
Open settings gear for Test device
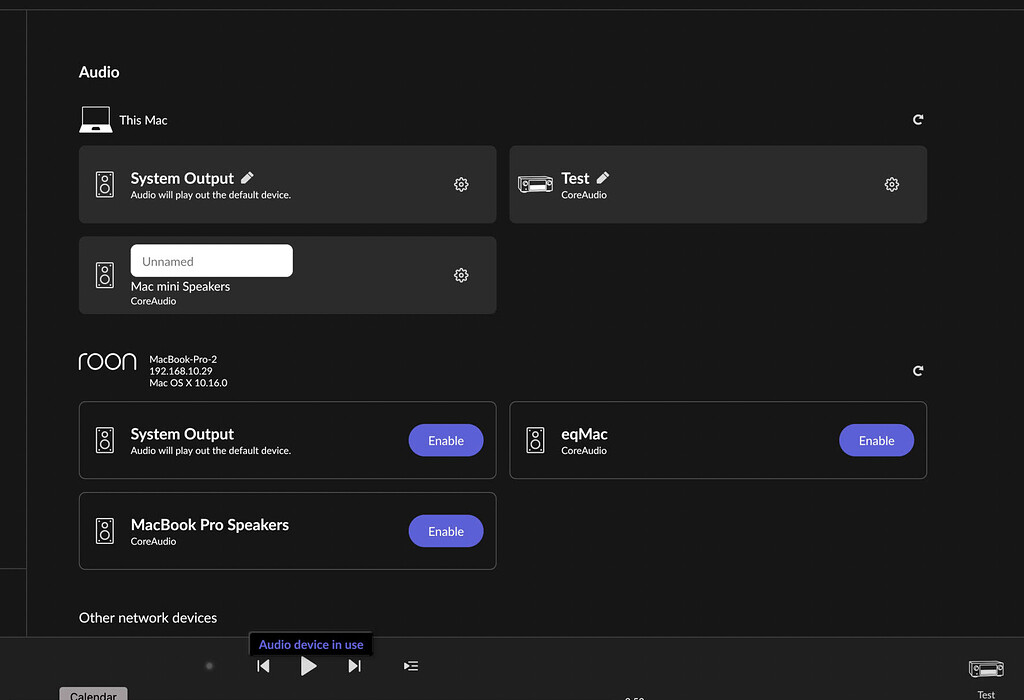[x=892, y=185]
